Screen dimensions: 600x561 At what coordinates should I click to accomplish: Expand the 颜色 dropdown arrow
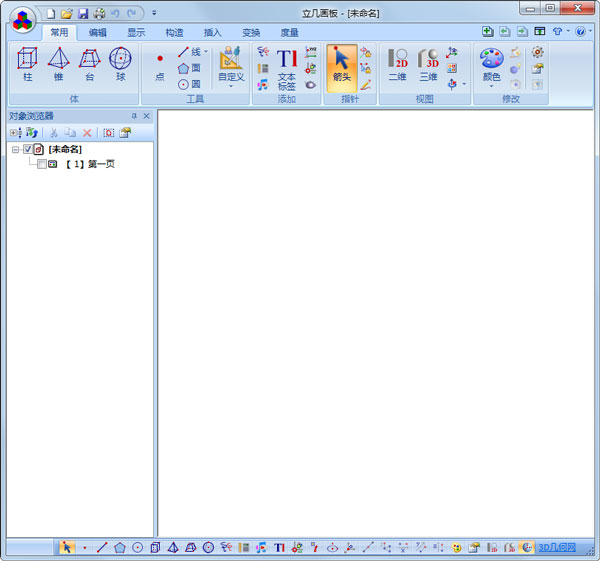point(491,86)
